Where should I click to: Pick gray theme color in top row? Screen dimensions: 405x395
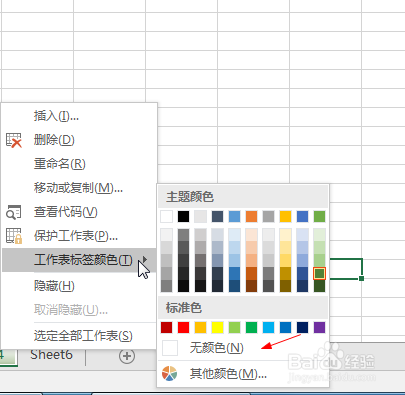tap(269, 216)
